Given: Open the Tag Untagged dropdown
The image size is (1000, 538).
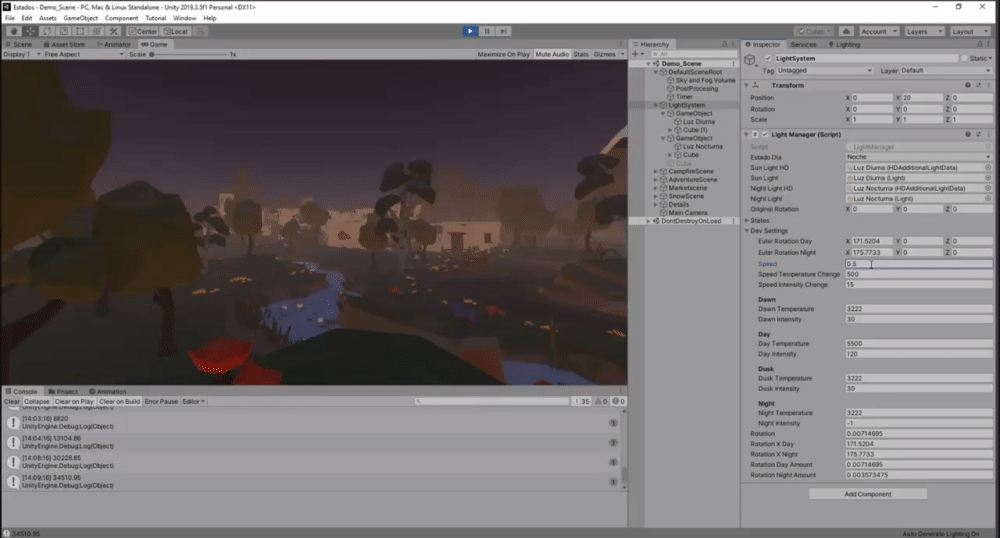Looking at the screenshot, I should [824, 71].
